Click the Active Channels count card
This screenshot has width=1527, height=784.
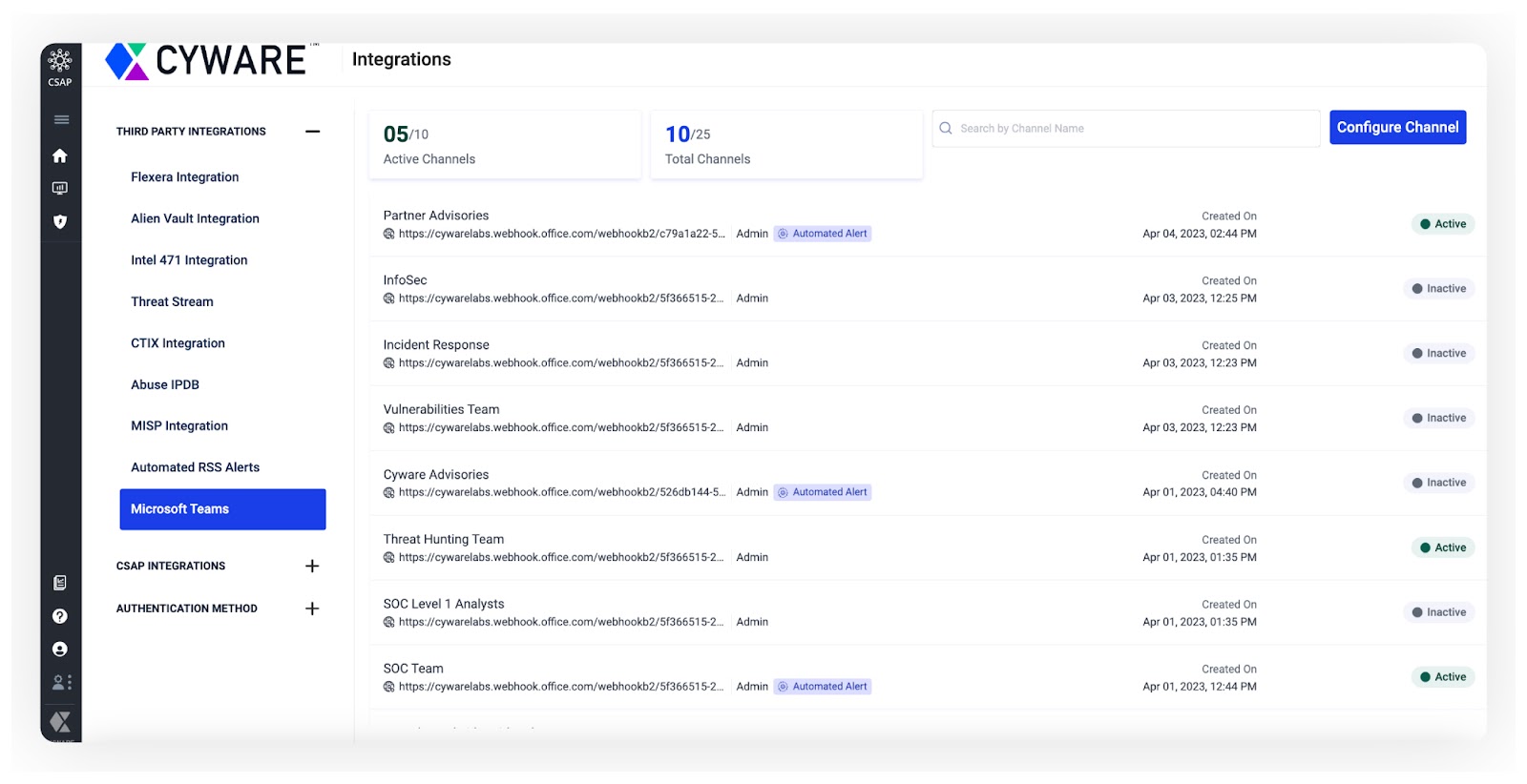coord(505,144)
